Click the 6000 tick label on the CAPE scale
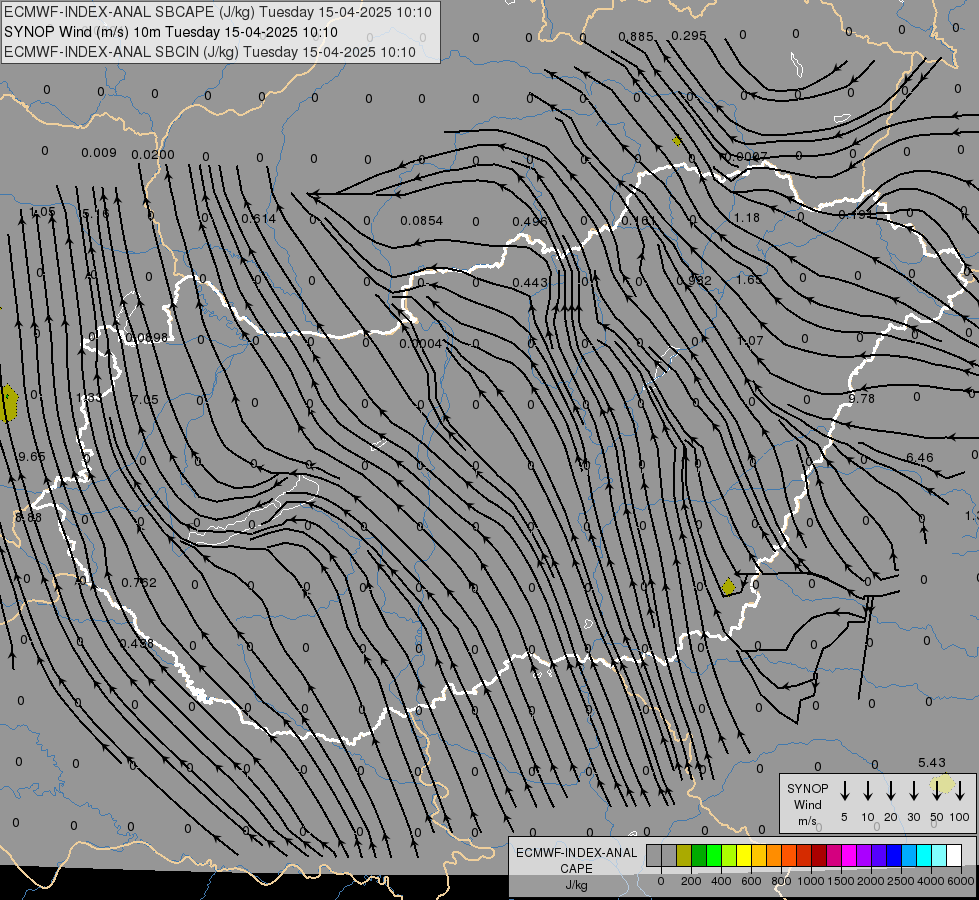 point(961,881)
